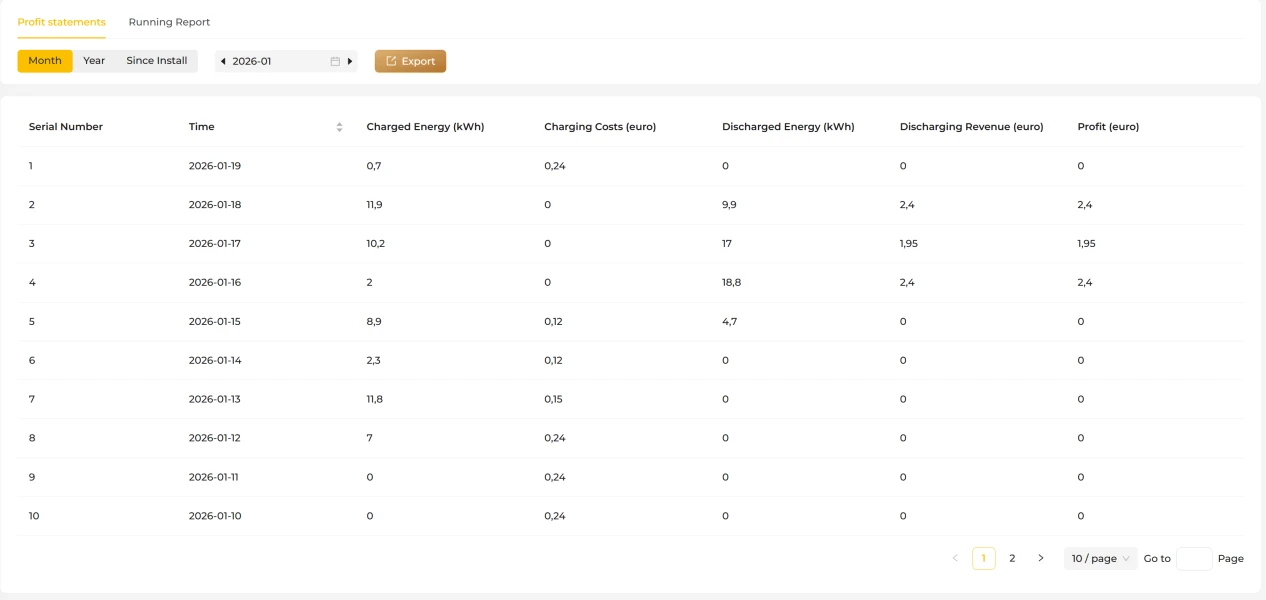Screen dimensions: 1266x600
Task: Select the 2026-01-18 date cell
Action: 215,205
